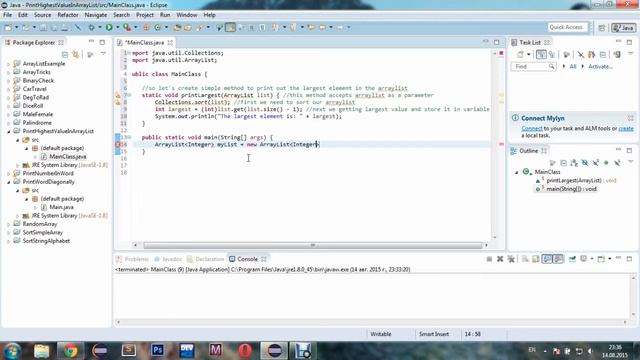The width and height of the screenshot is (640, 360).
Task: Open Package Explorer view menu dropdown
Action: point(103,54)
